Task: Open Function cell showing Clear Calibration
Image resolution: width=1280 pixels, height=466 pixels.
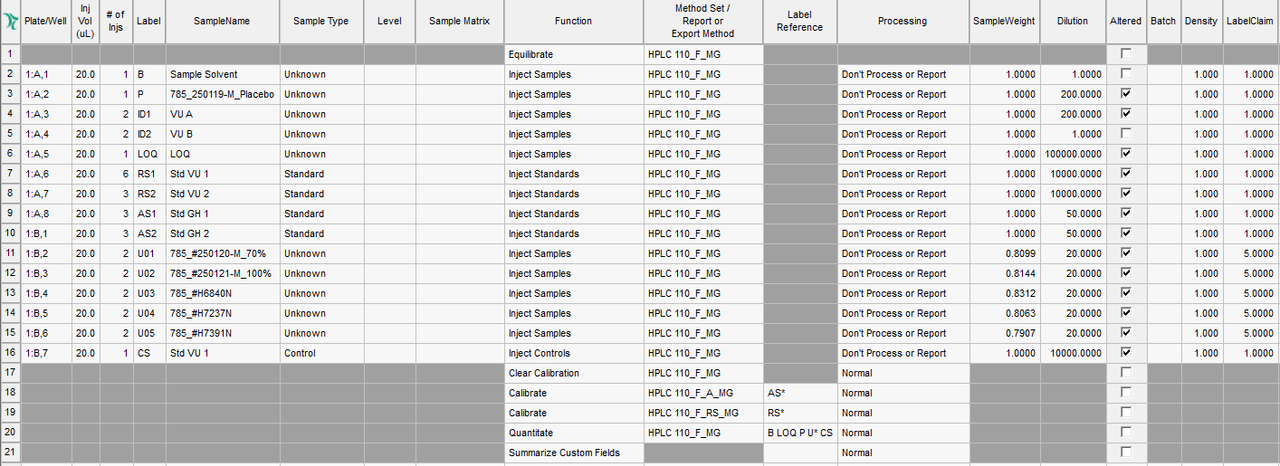Action: 574,373
